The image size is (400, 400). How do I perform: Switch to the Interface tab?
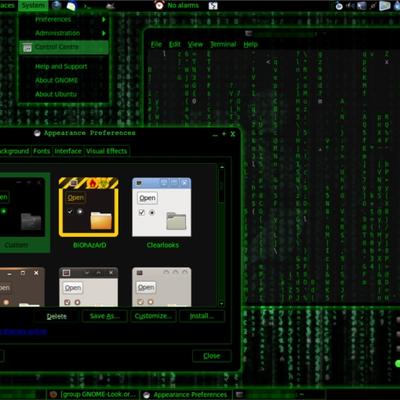68,151
